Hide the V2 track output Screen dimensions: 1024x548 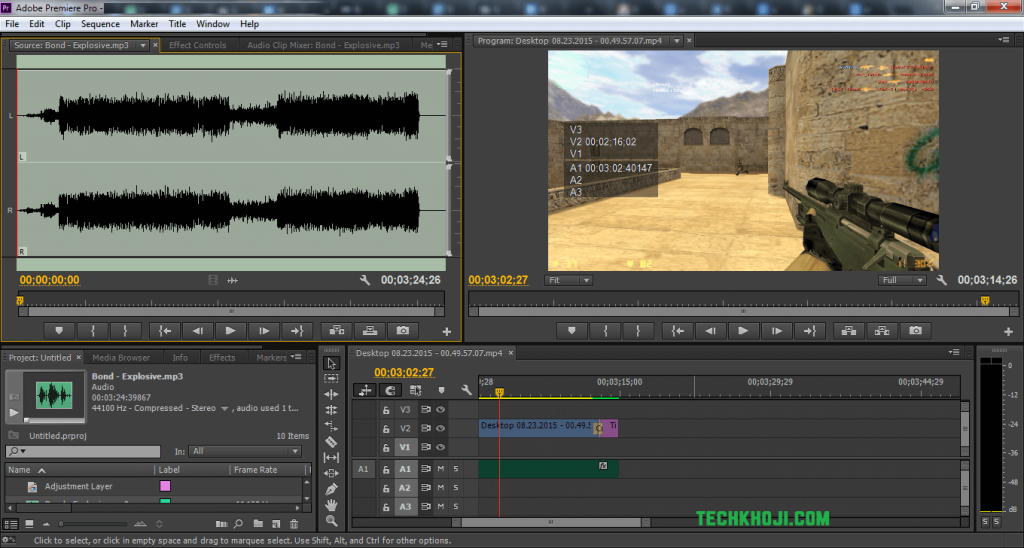click(441, 428)
